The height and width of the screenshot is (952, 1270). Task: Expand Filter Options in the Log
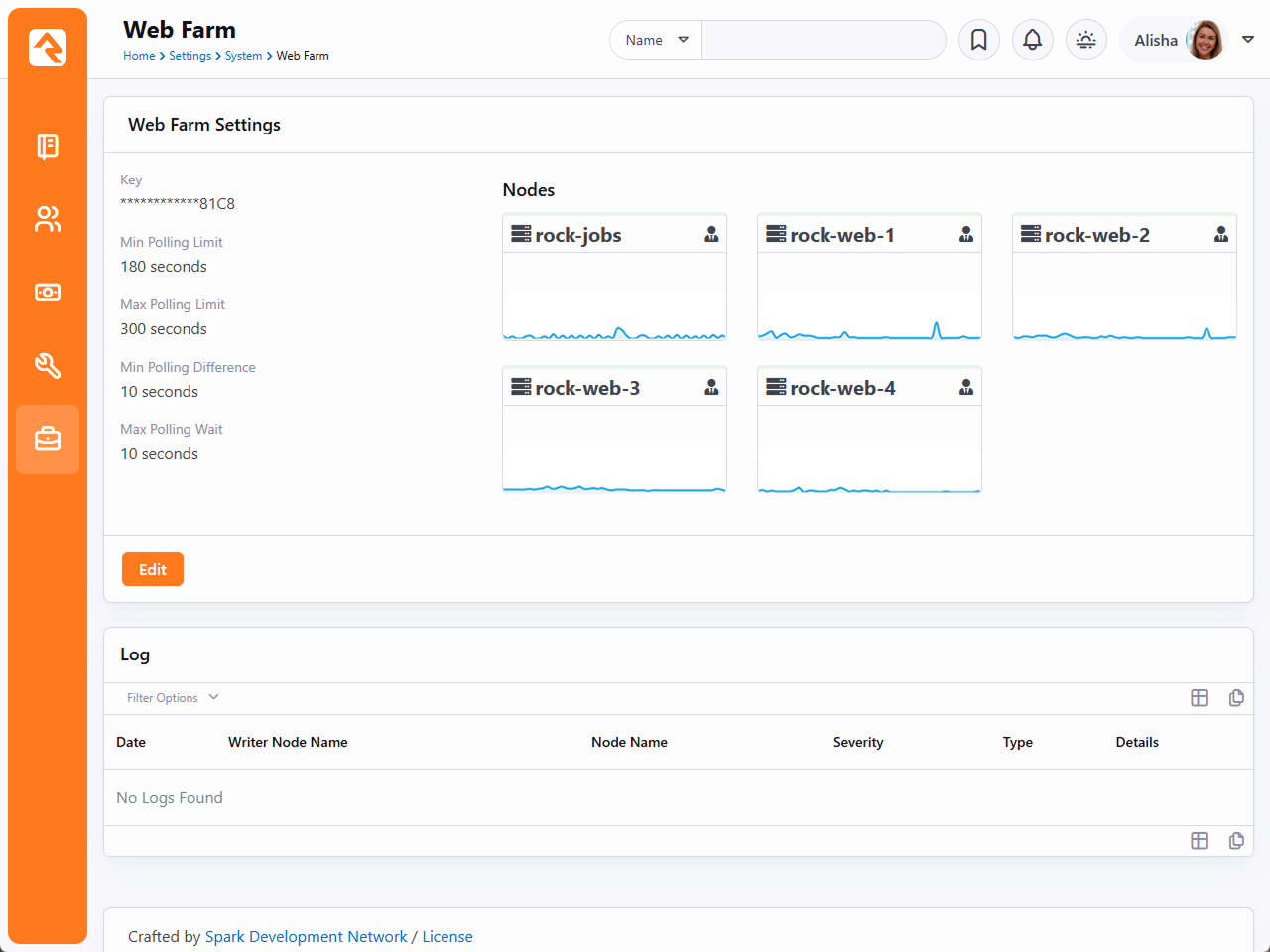(x=173, y=698)
